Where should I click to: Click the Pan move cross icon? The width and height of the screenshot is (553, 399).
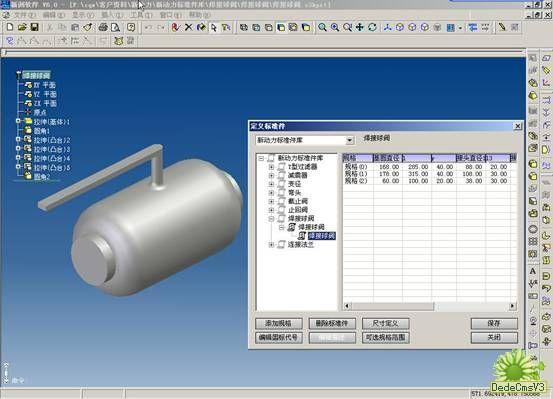pyautogui.click(x=360, y=27)
